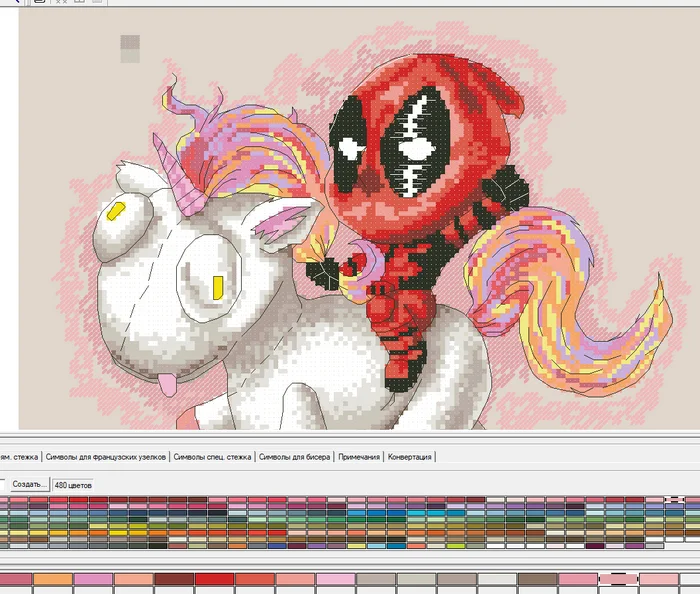Select the orchid pink swatch in bottom strip

(x=93, y=579)
